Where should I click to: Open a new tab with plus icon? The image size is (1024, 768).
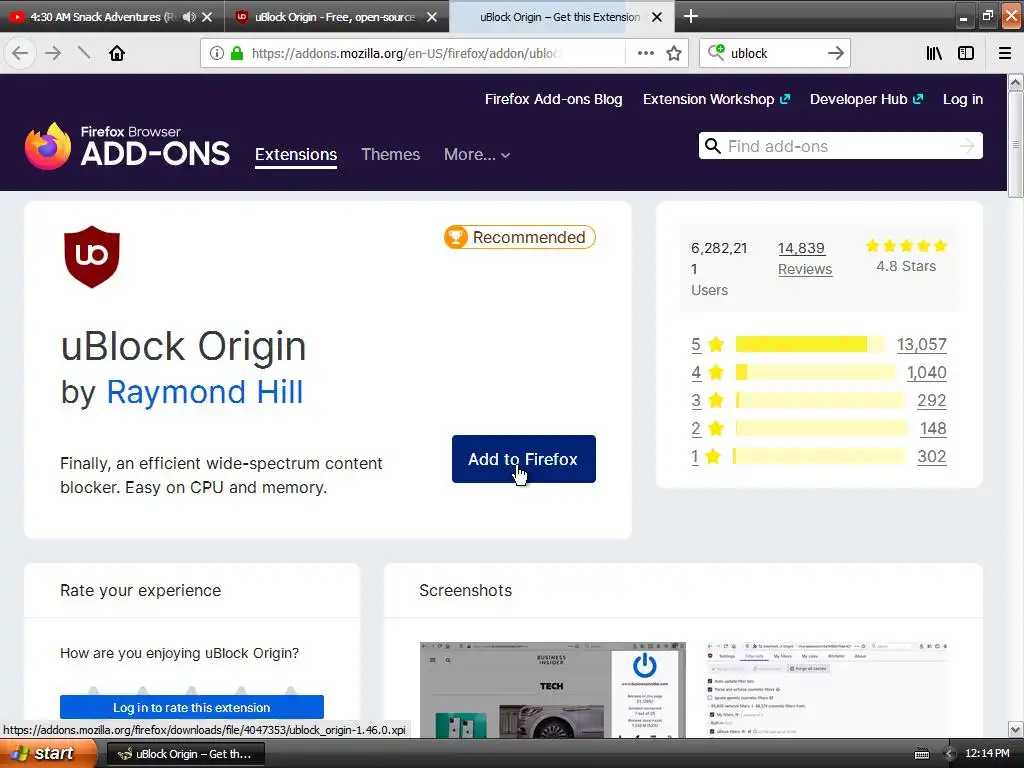tap(690, 16)
